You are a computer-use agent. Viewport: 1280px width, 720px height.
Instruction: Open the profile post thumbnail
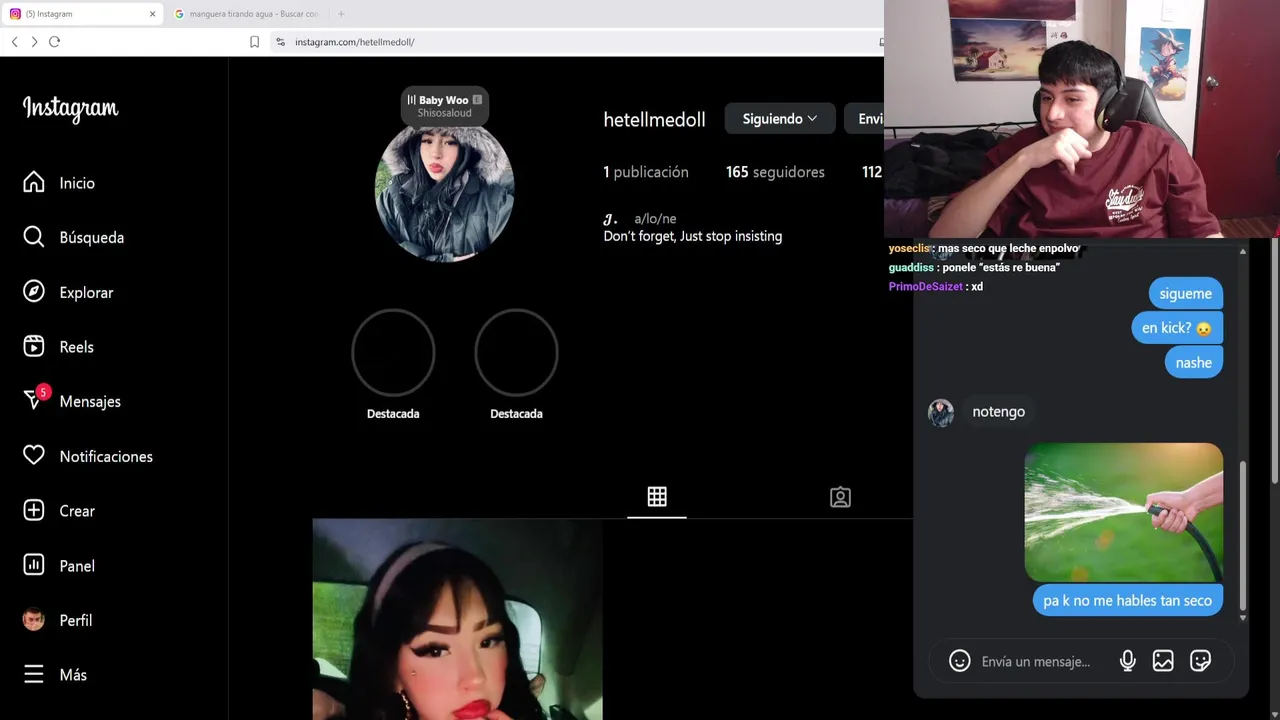[457, 619]
